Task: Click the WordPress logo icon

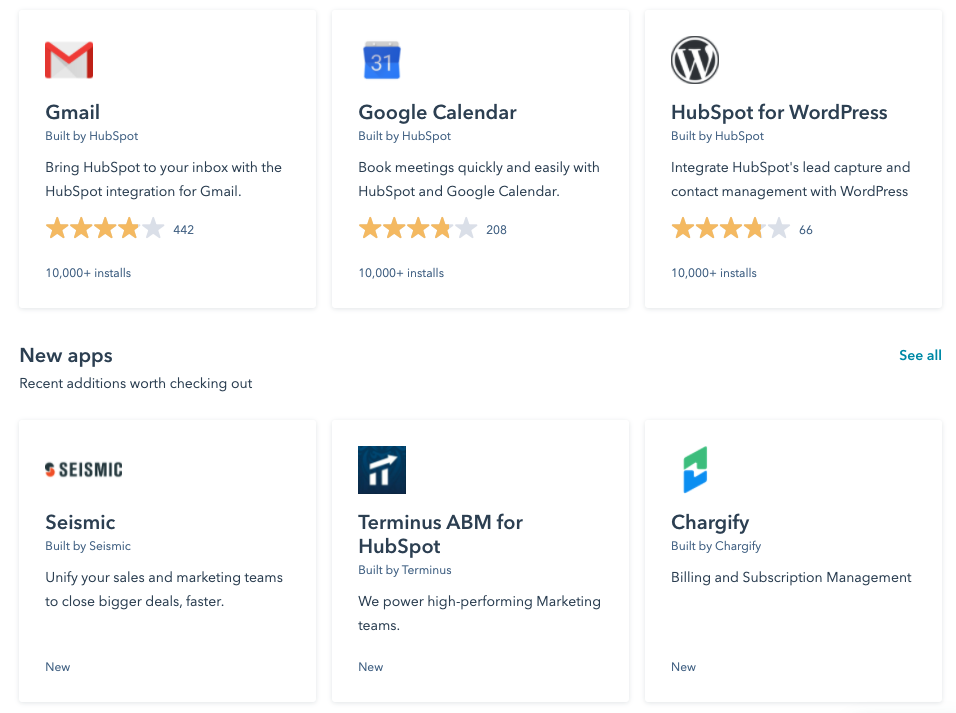Action: pos(694,60)
